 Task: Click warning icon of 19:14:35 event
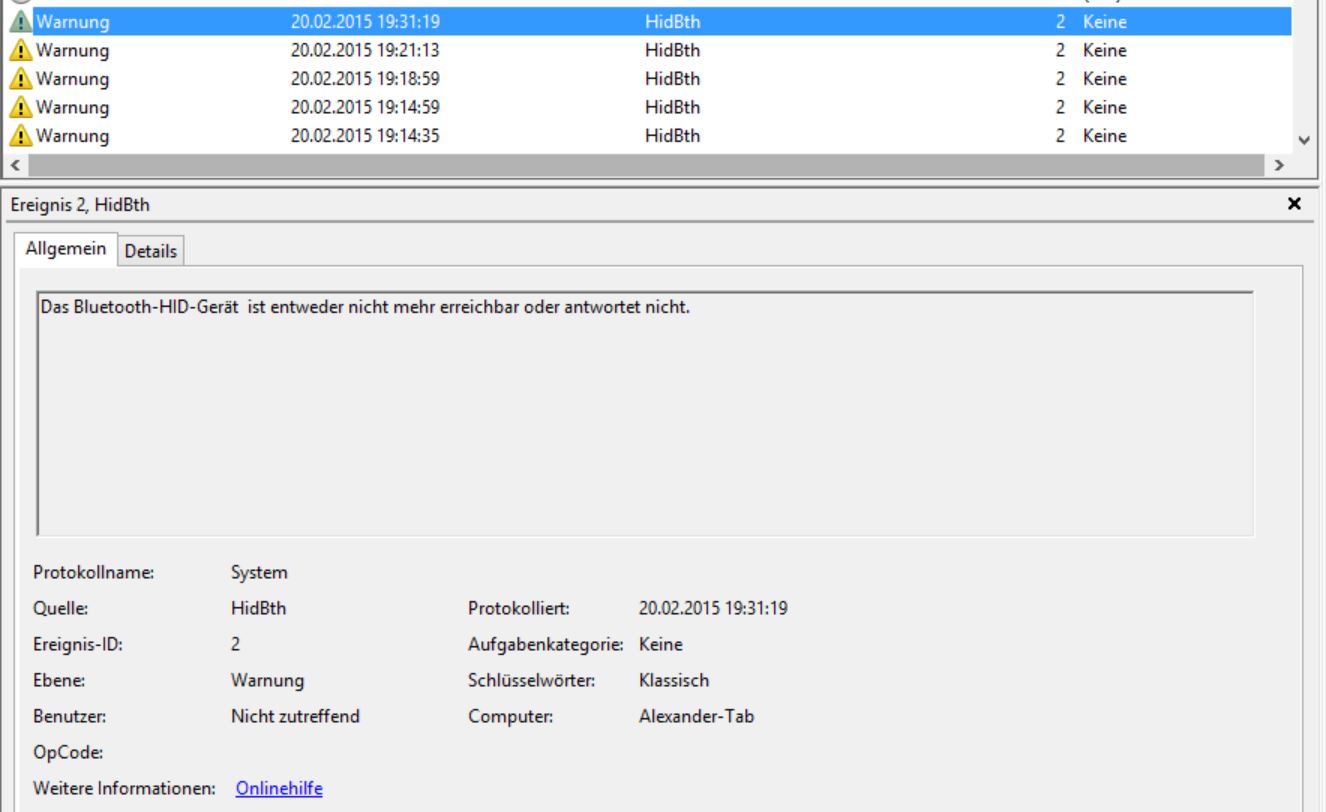[x=21, y=136]
